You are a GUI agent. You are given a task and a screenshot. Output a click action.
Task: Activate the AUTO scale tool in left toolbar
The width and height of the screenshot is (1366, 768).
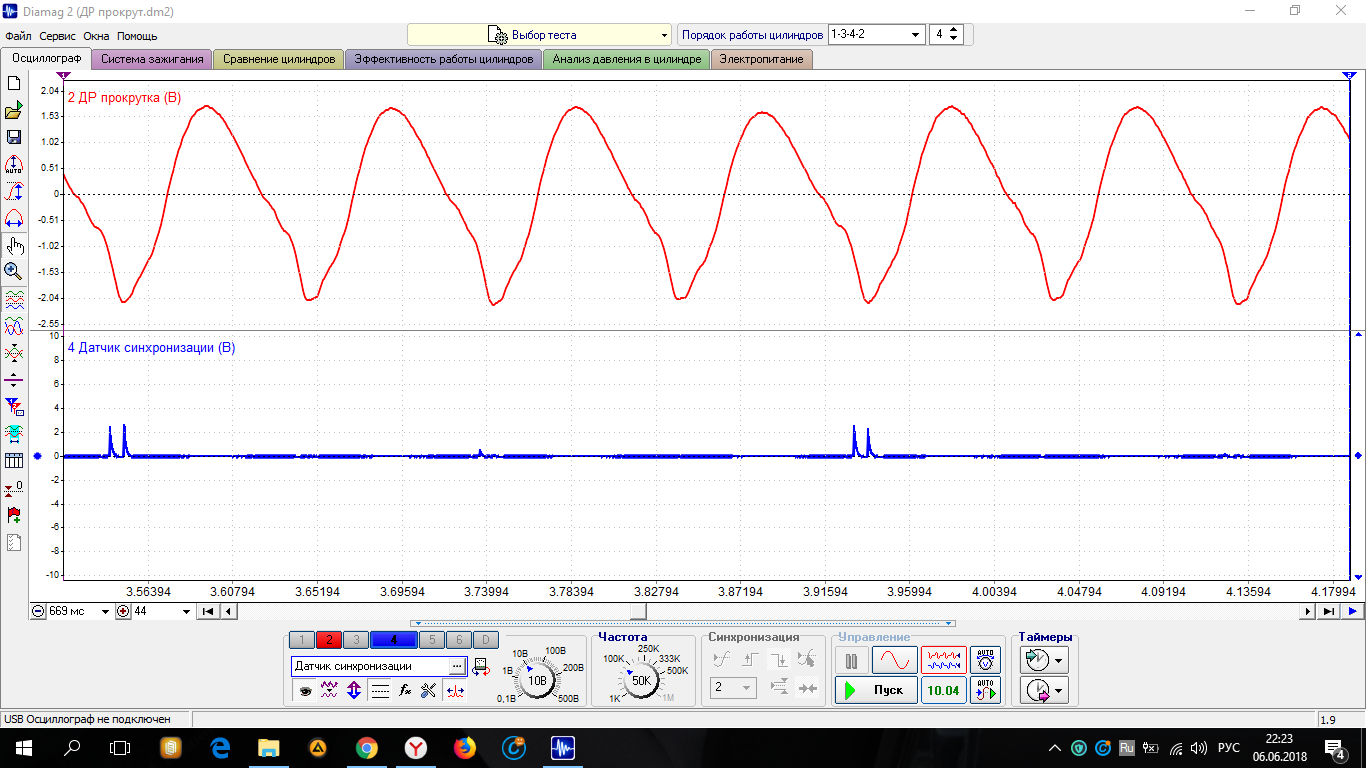click(x=14, y=165)
